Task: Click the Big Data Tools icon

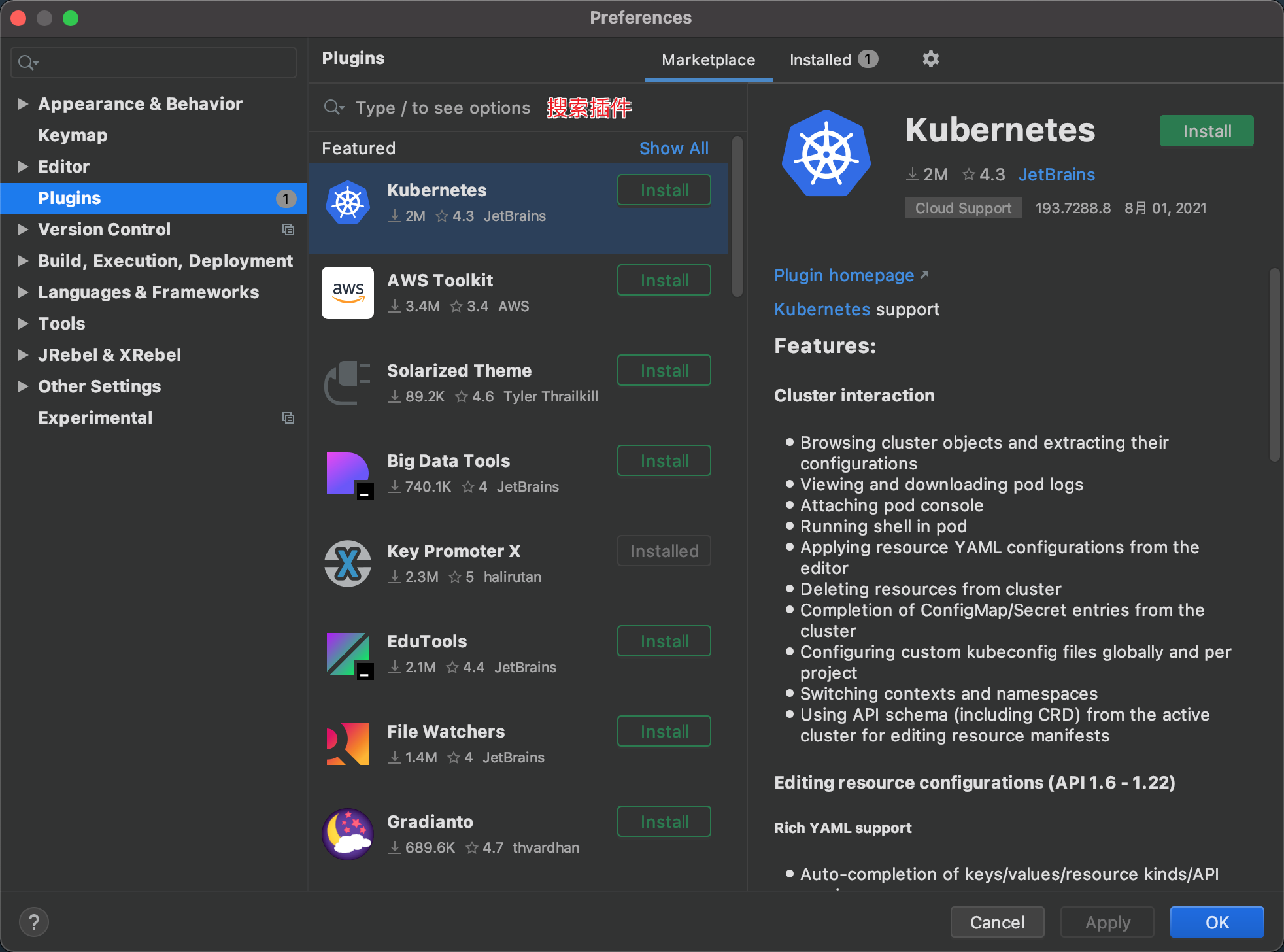Action: [349, 475]
